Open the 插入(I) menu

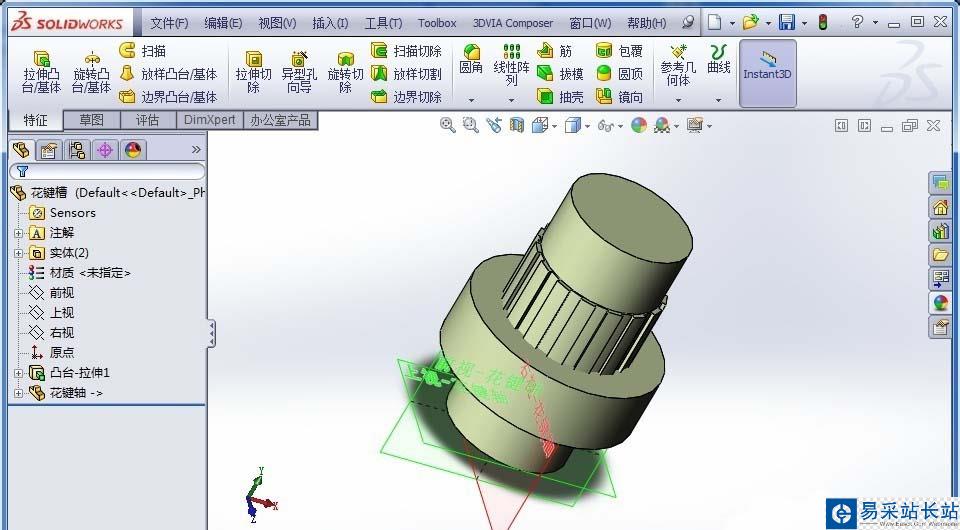(330, 23)
